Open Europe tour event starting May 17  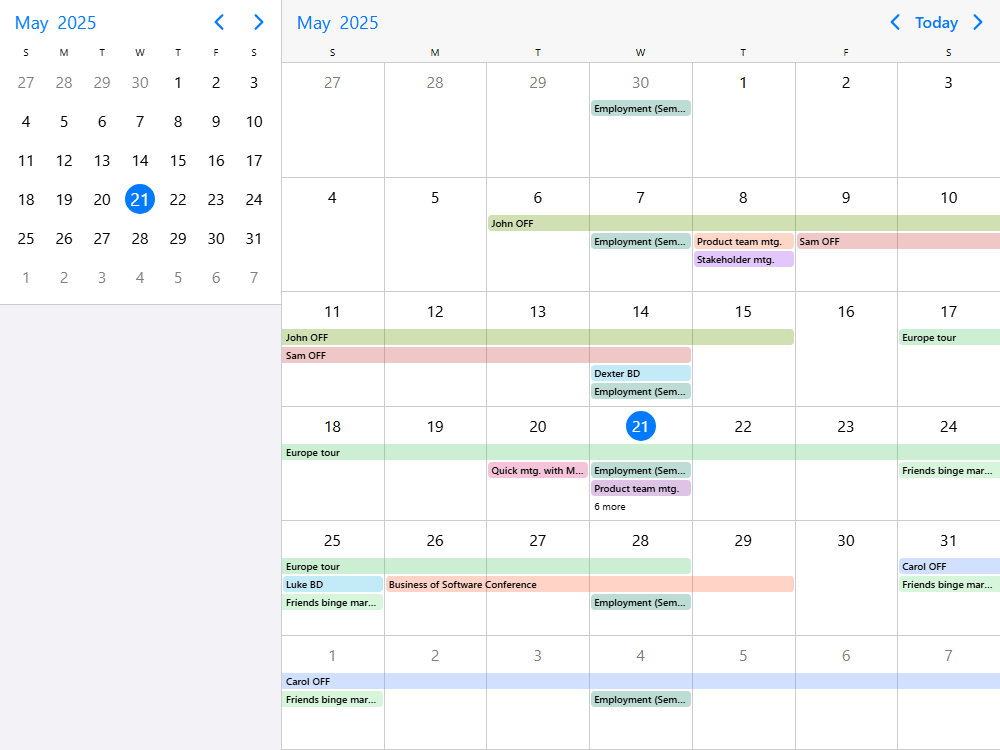[950, 337]
